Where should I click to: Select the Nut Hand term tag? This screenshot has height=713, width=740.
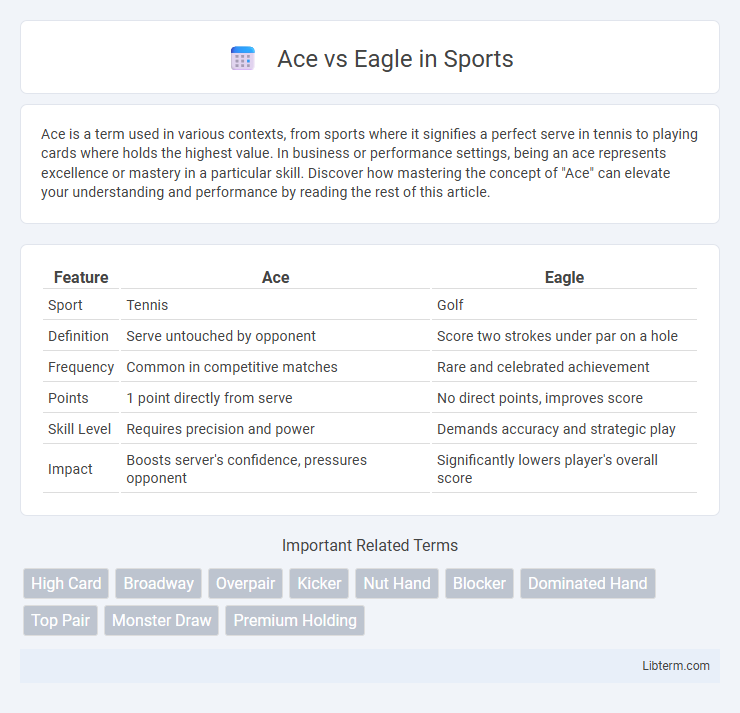coord(397,583)
